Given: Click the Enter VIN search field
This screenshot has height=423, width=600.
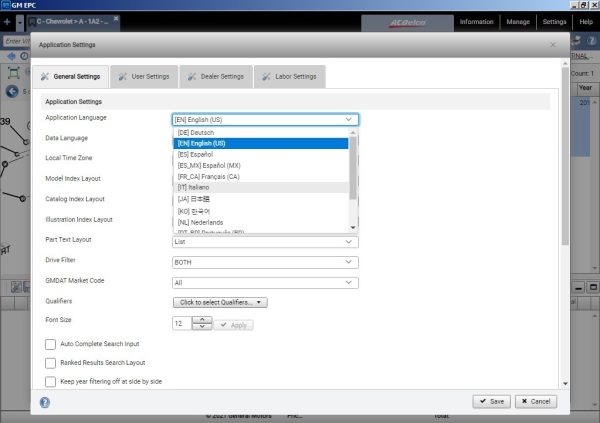Looking at the screenshot, I should coord(17,41).
